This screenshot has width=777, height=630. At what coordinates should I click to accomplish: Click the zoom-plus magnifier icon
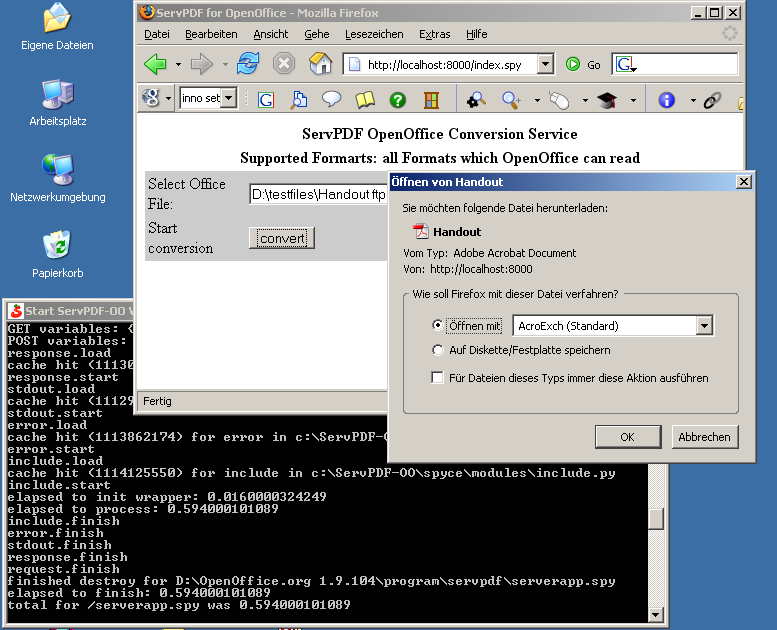pos(511,100)
